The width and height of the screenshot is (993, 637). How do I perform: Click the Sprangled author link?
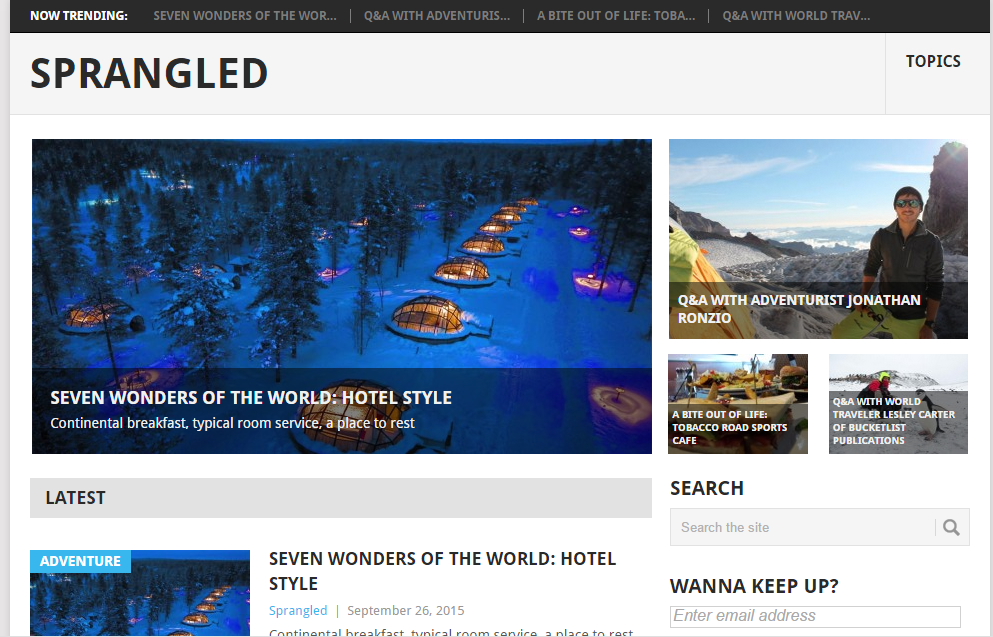point(298,610)
